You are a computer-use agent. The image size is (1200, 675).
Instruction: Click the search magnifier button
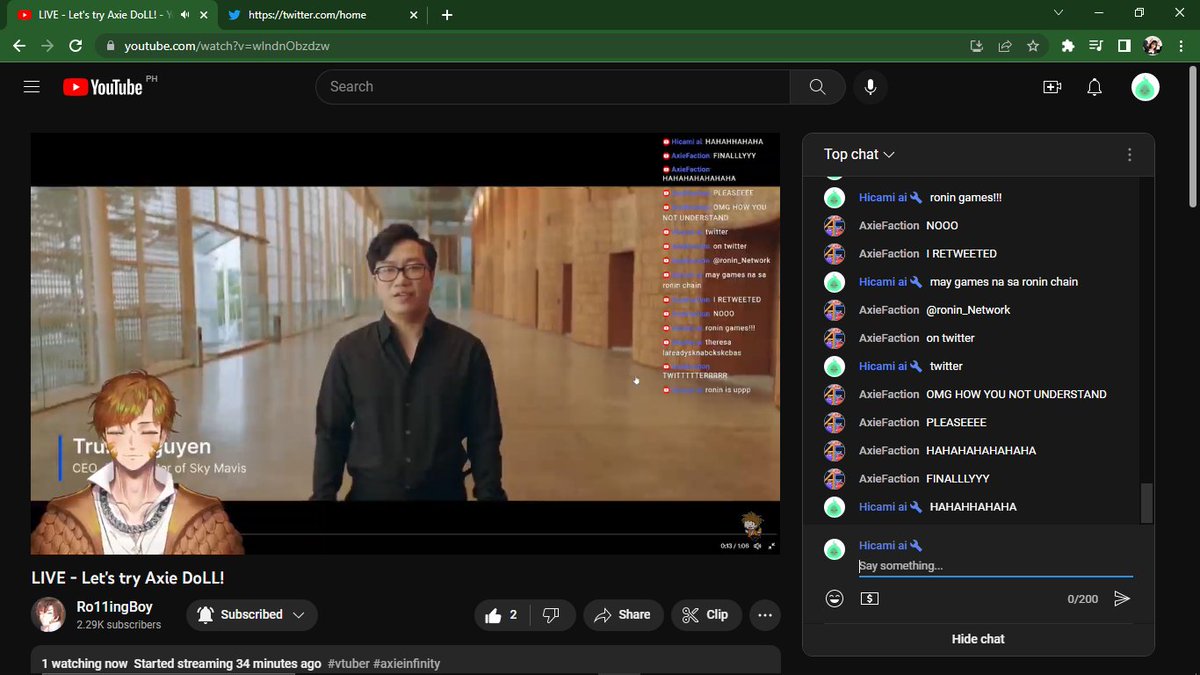pos(818,87)
